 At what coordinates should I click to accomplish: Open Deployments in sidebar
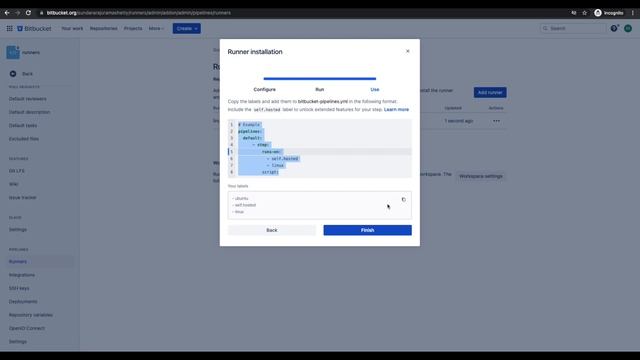click(23, 302)
